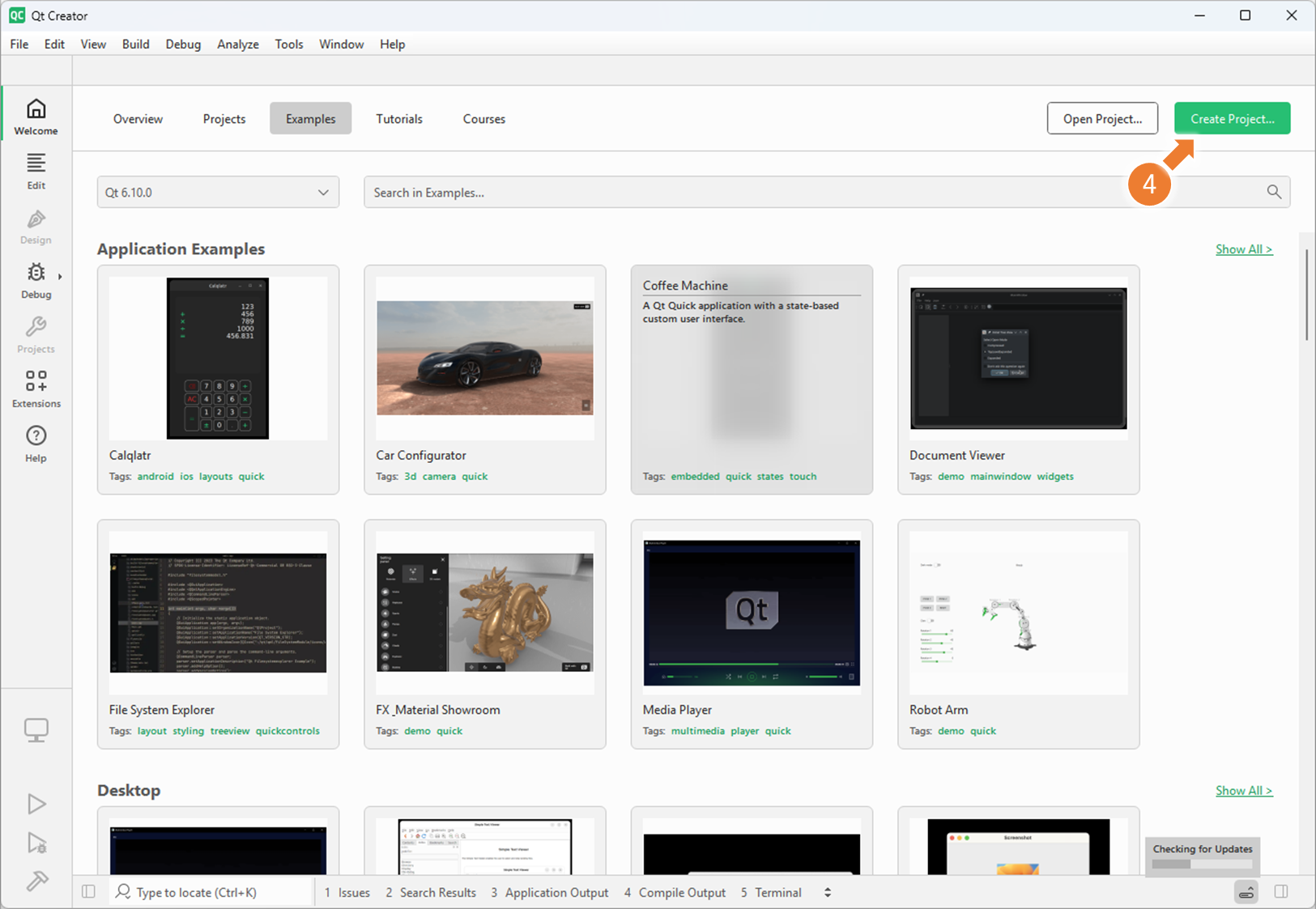The image size is (1316, 909).
Task: Open the Help menu
Action: pyautogui.click(x=393, y=44)
